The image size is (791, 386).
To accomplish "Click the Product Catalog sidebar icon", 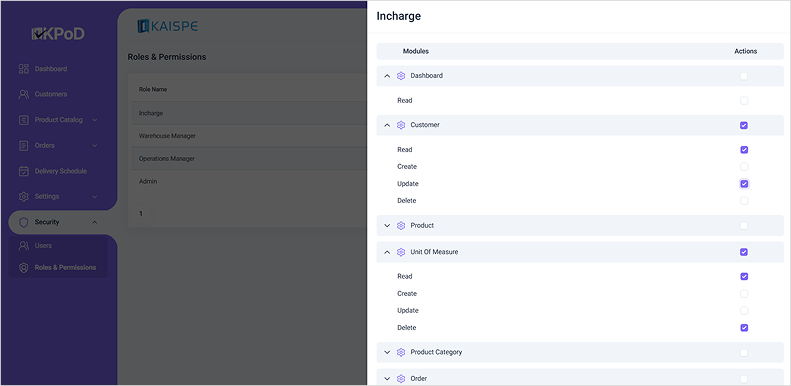I will point(24,120).
